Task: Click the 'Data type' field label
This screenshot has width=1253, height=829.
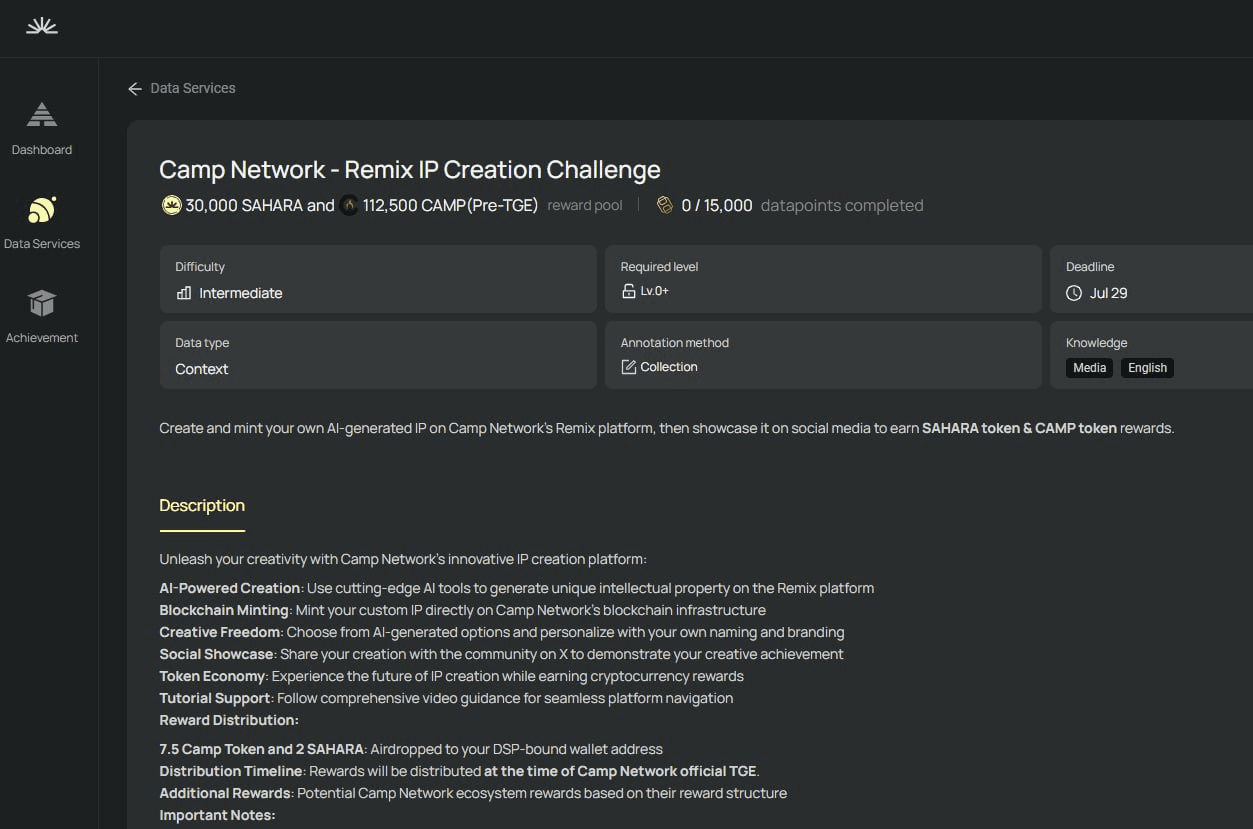Action: 202,343
